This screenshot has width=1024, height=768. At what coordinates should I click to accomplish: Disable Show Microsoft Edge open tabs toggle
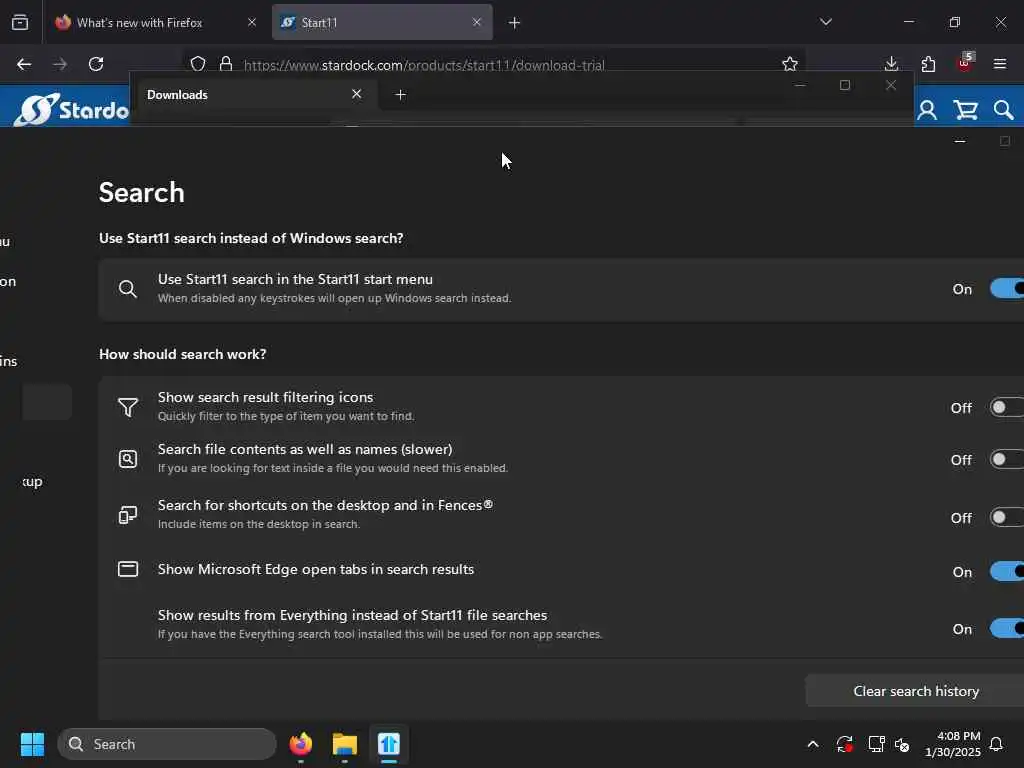[1006, 571]
